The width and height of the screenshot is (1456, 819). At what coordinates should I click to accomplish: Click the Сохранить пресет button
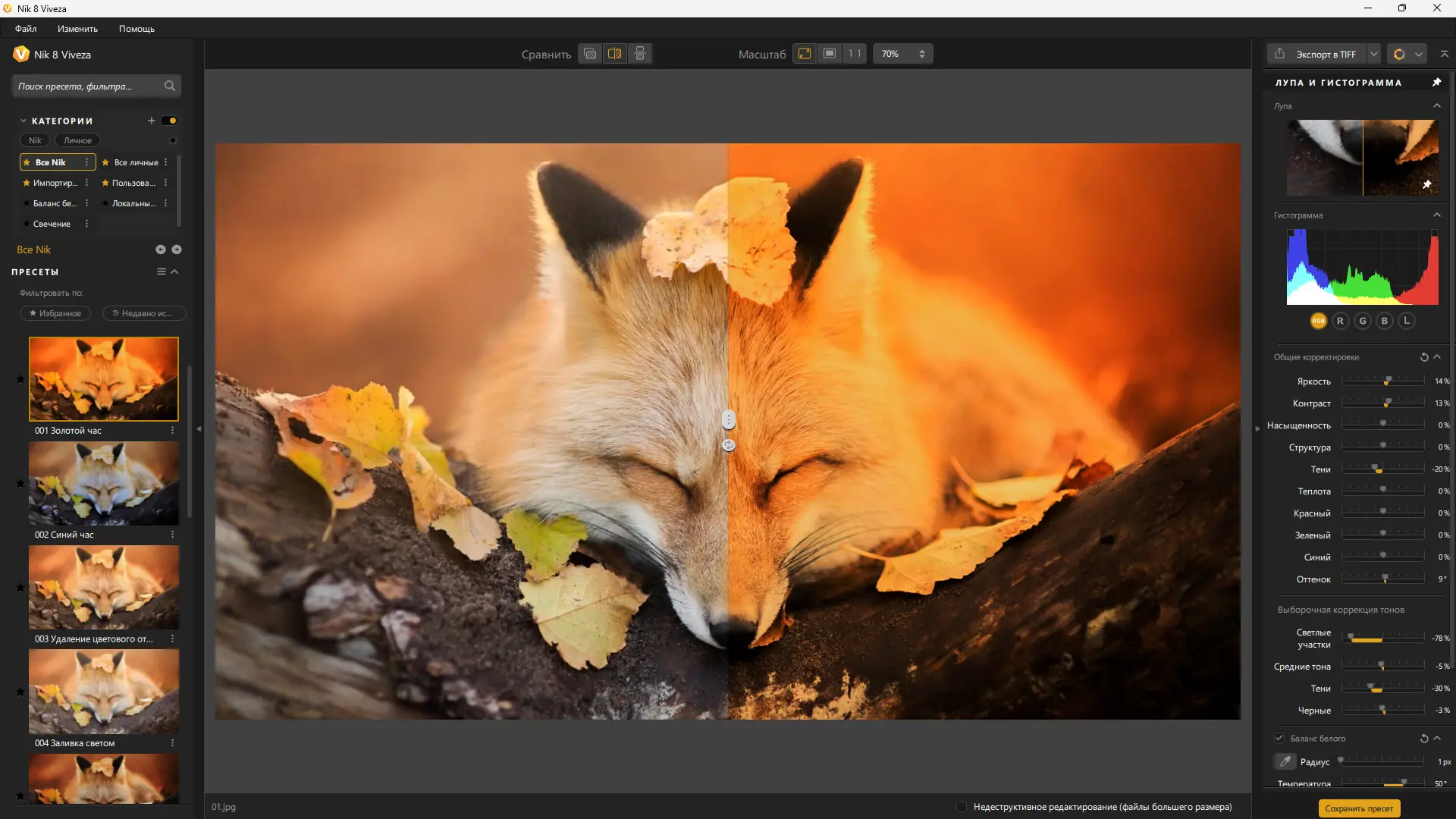click(x=1359, y=808)
